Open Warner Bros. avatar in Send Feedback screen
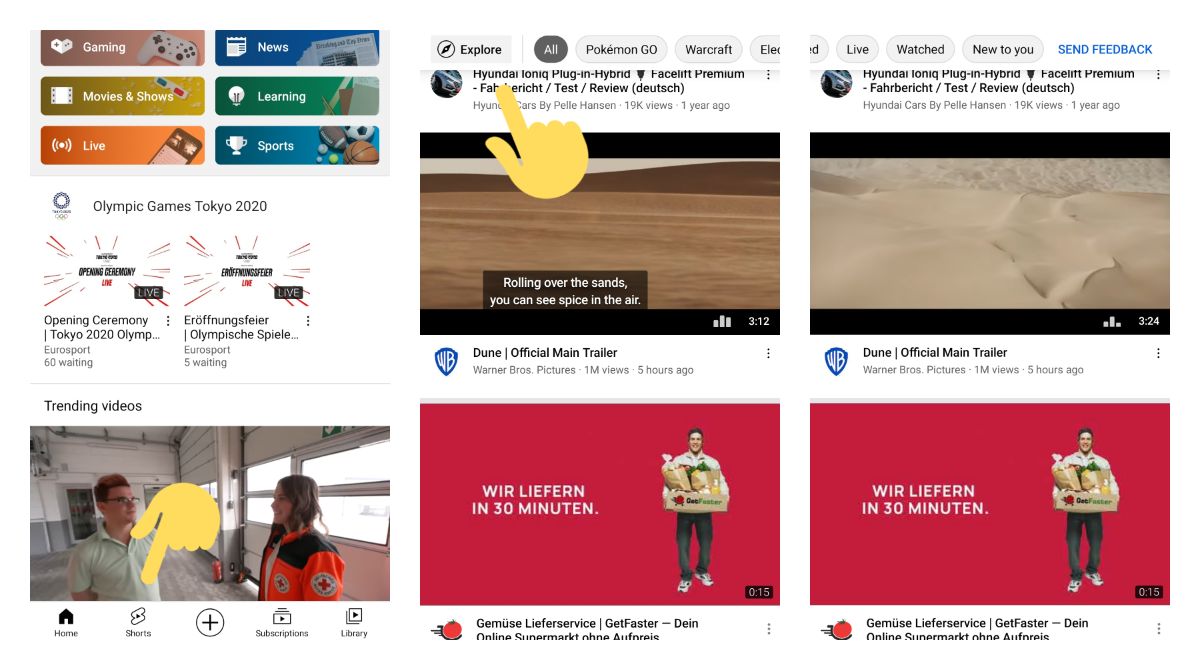Screen dimensions: 1200x670 836,361
